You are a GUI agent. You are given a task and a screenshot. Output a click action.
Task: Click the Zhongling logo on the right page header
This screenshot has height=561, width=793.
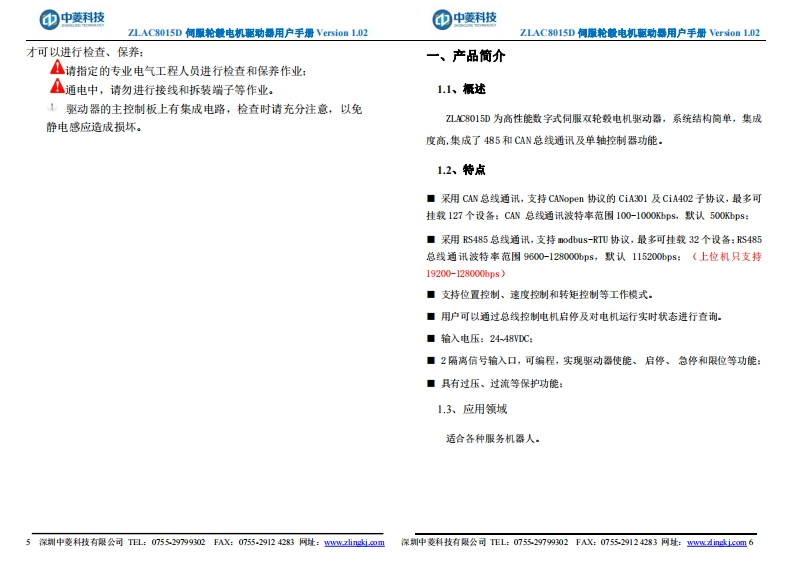coord(463,19)
